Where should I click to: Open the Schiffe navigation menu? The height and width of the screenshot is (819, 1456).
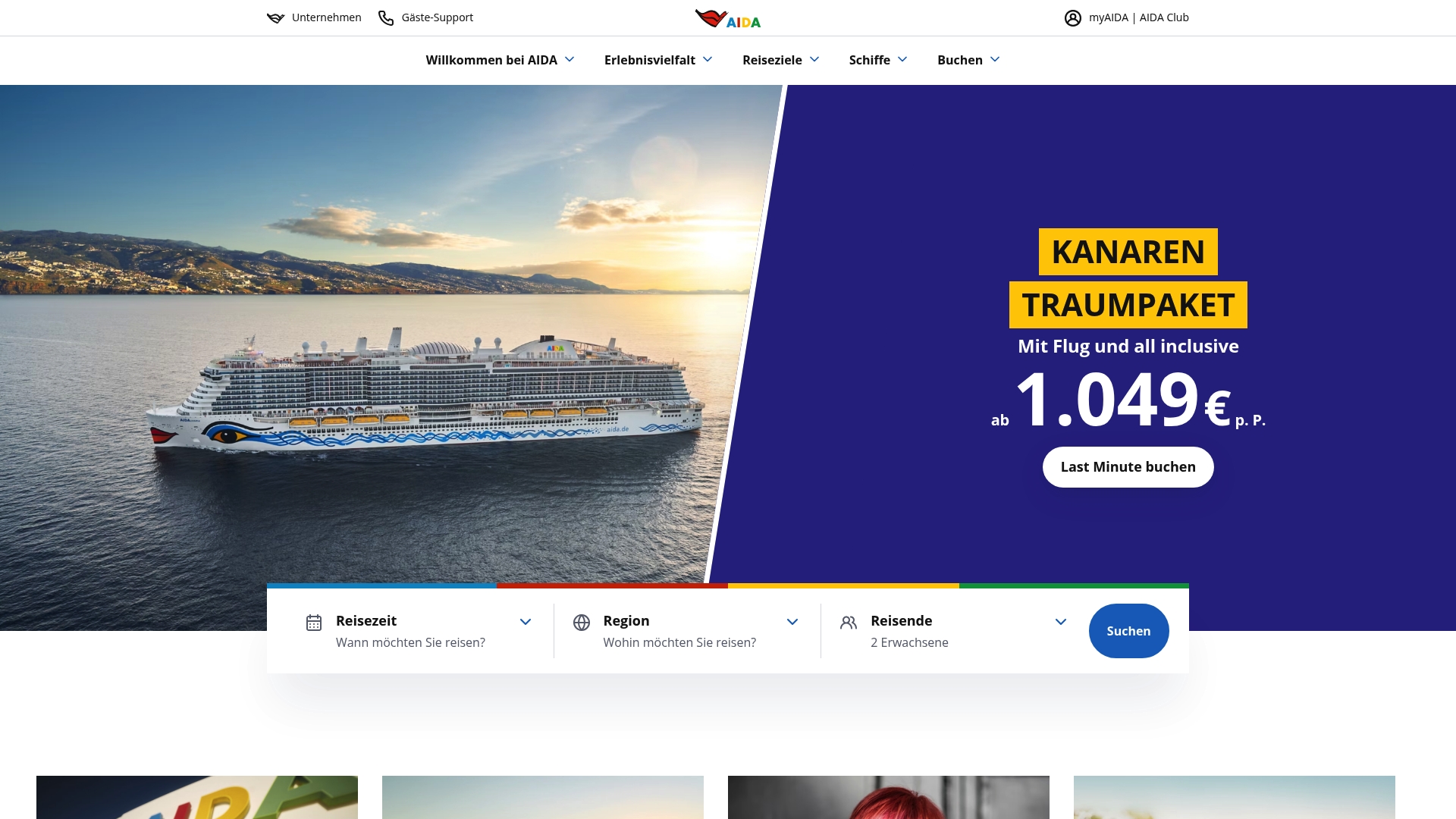878,60
